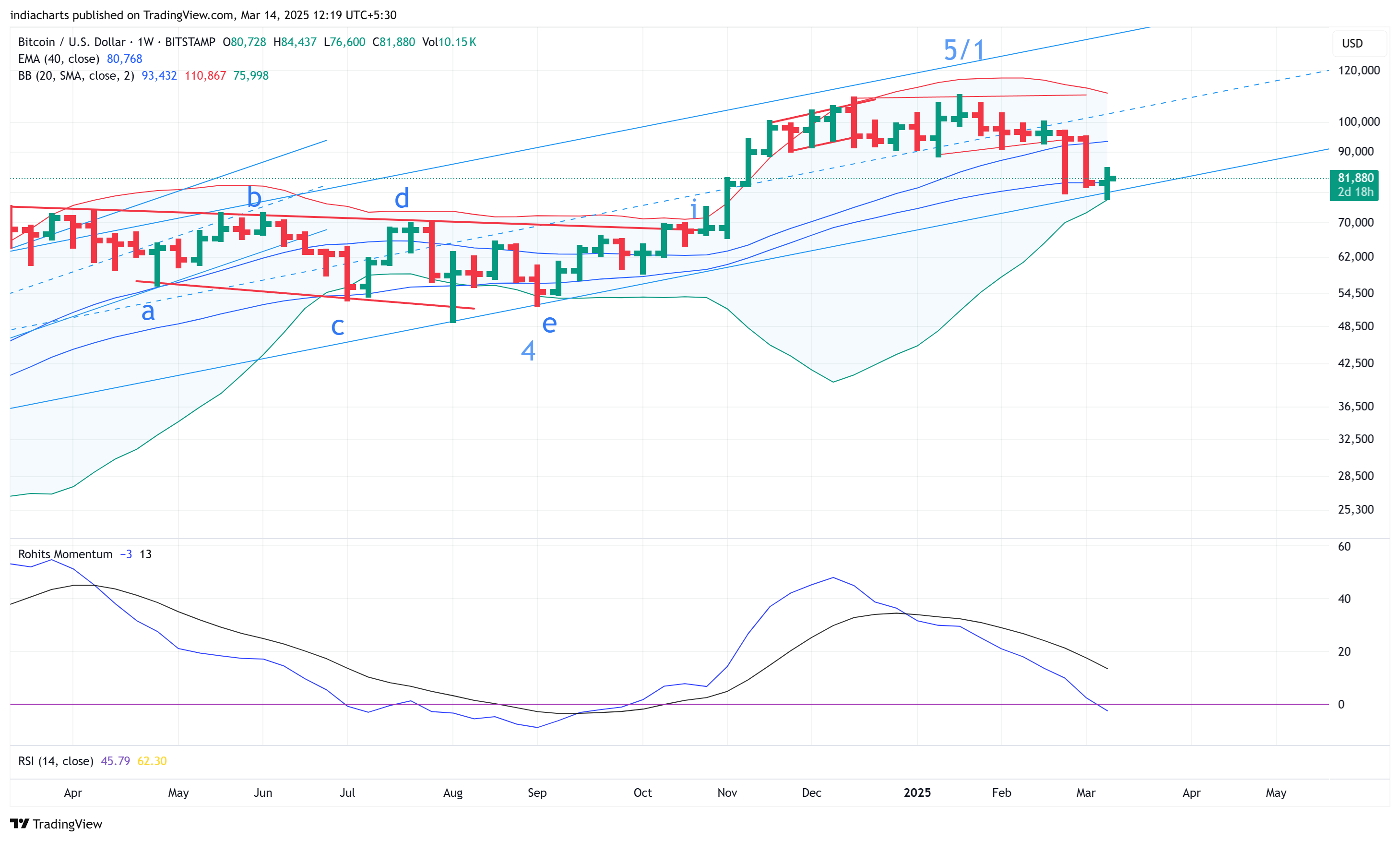Click the Nov label on time axis
This screenshot has width=1400, height=841.
(727, 793)
